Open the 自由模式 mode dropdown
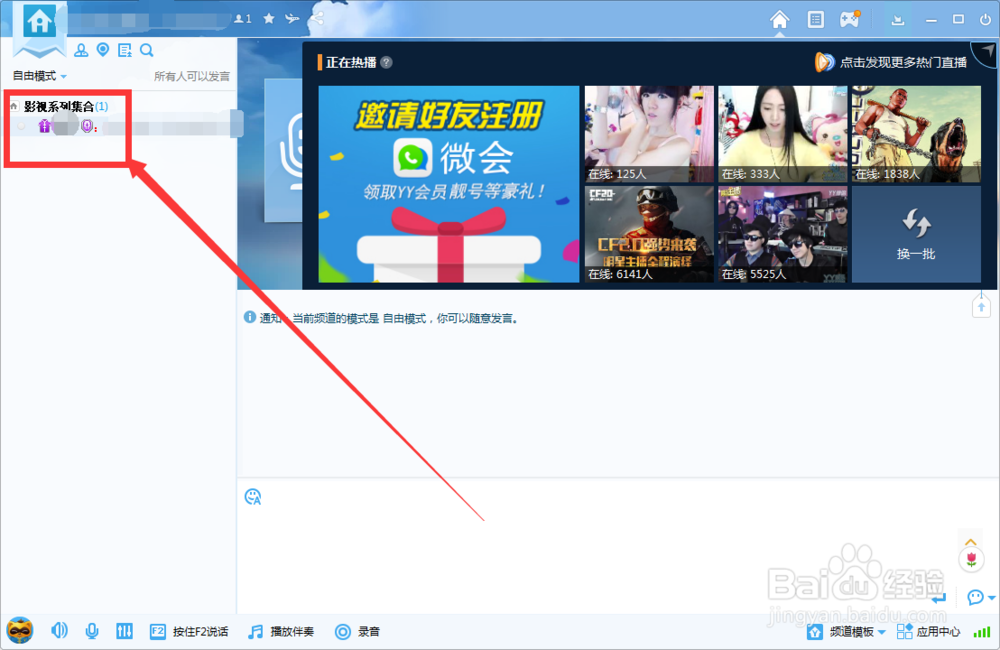This screenshot has width=1000, height=650. pyautogui.click(x=40, y=76)
